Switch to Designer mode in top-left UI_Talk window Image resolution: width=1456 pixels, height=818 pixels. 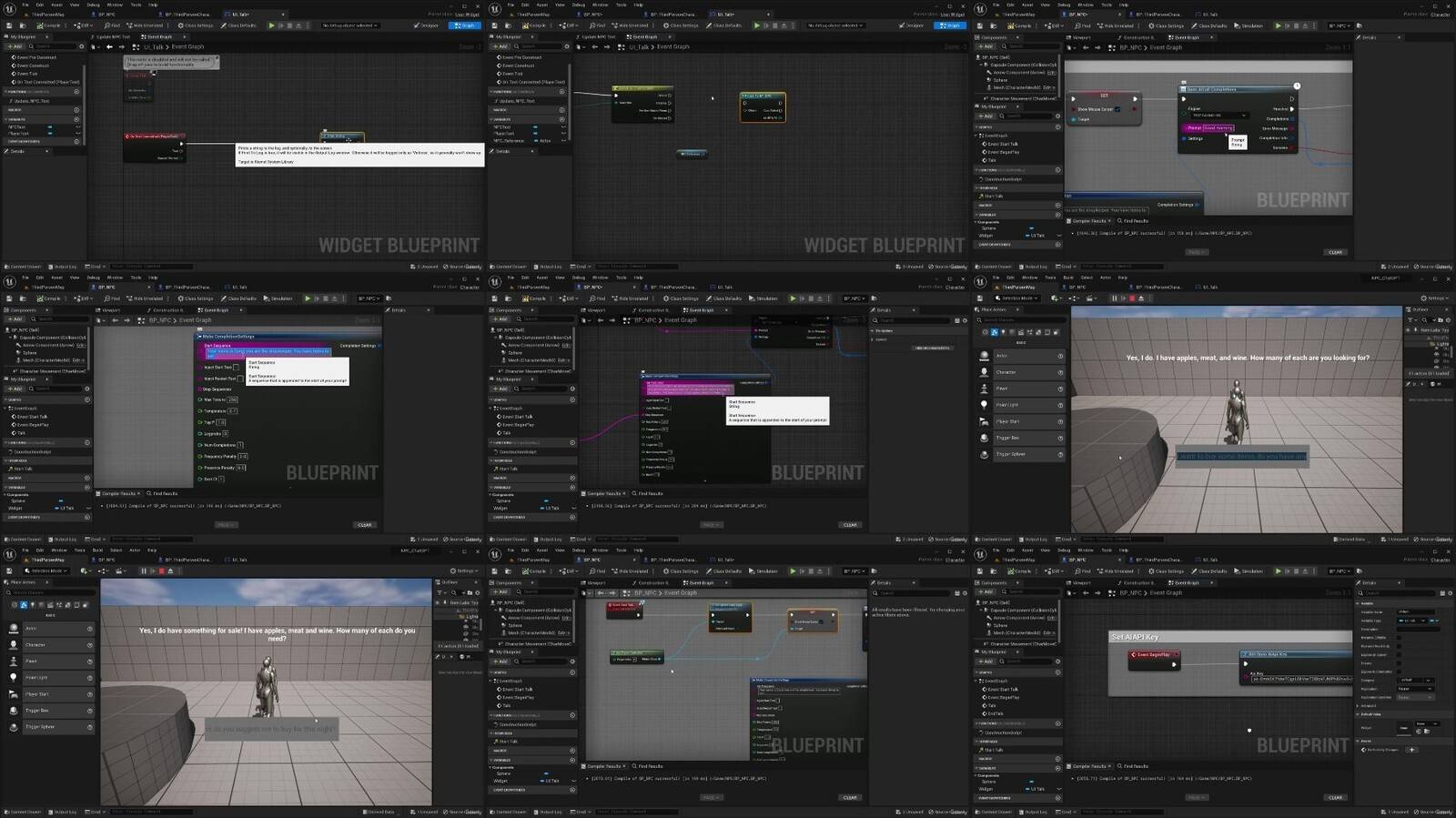[427, 25]
